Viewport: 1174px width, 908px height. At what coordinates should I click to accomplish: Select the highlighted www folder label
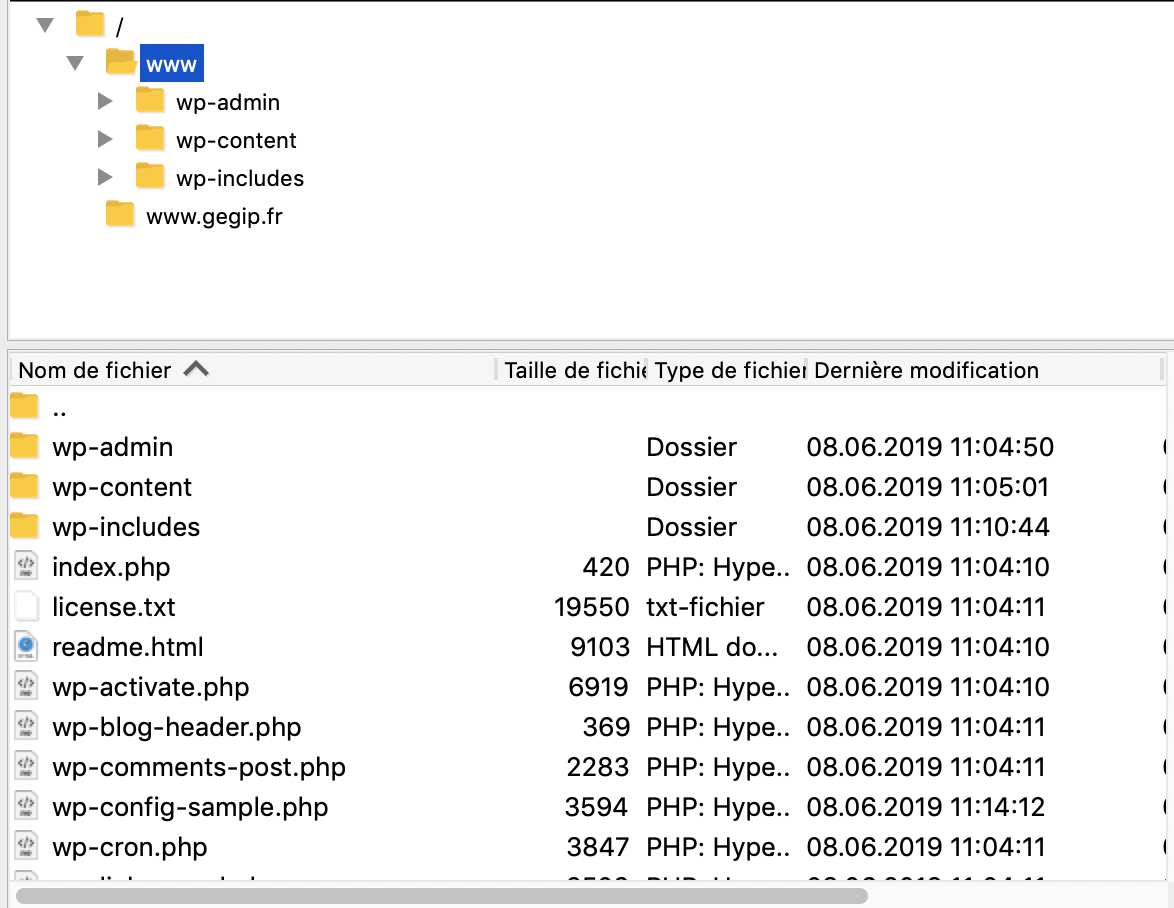click(172, 65)
